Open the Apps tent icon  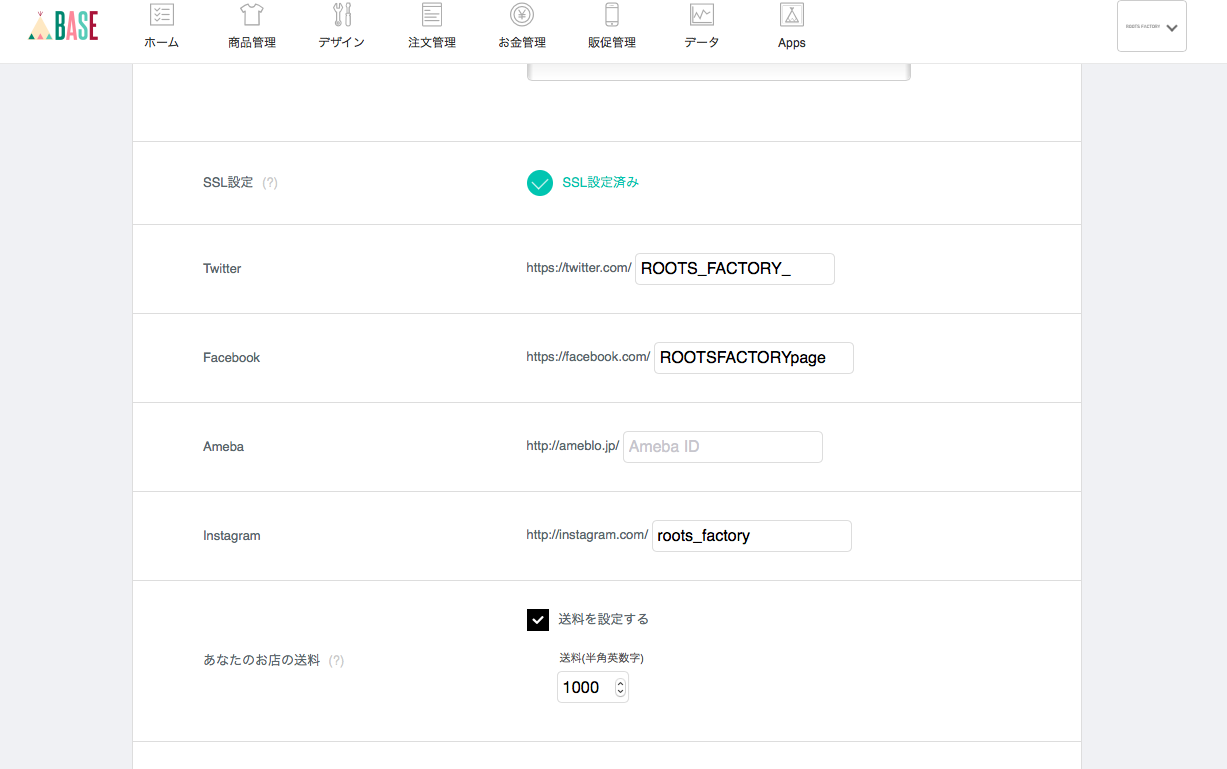[x=792, y=15]
